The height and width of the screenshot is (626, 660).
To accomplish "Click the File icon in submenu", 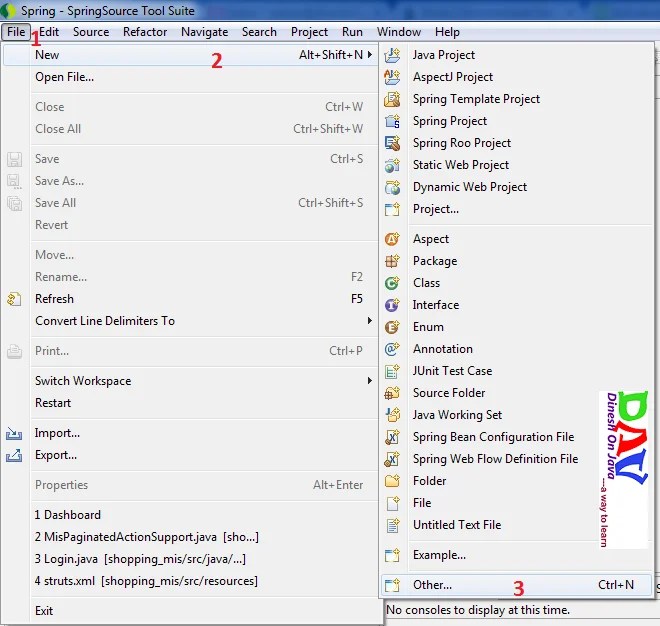I will click(x=392, y=503).
